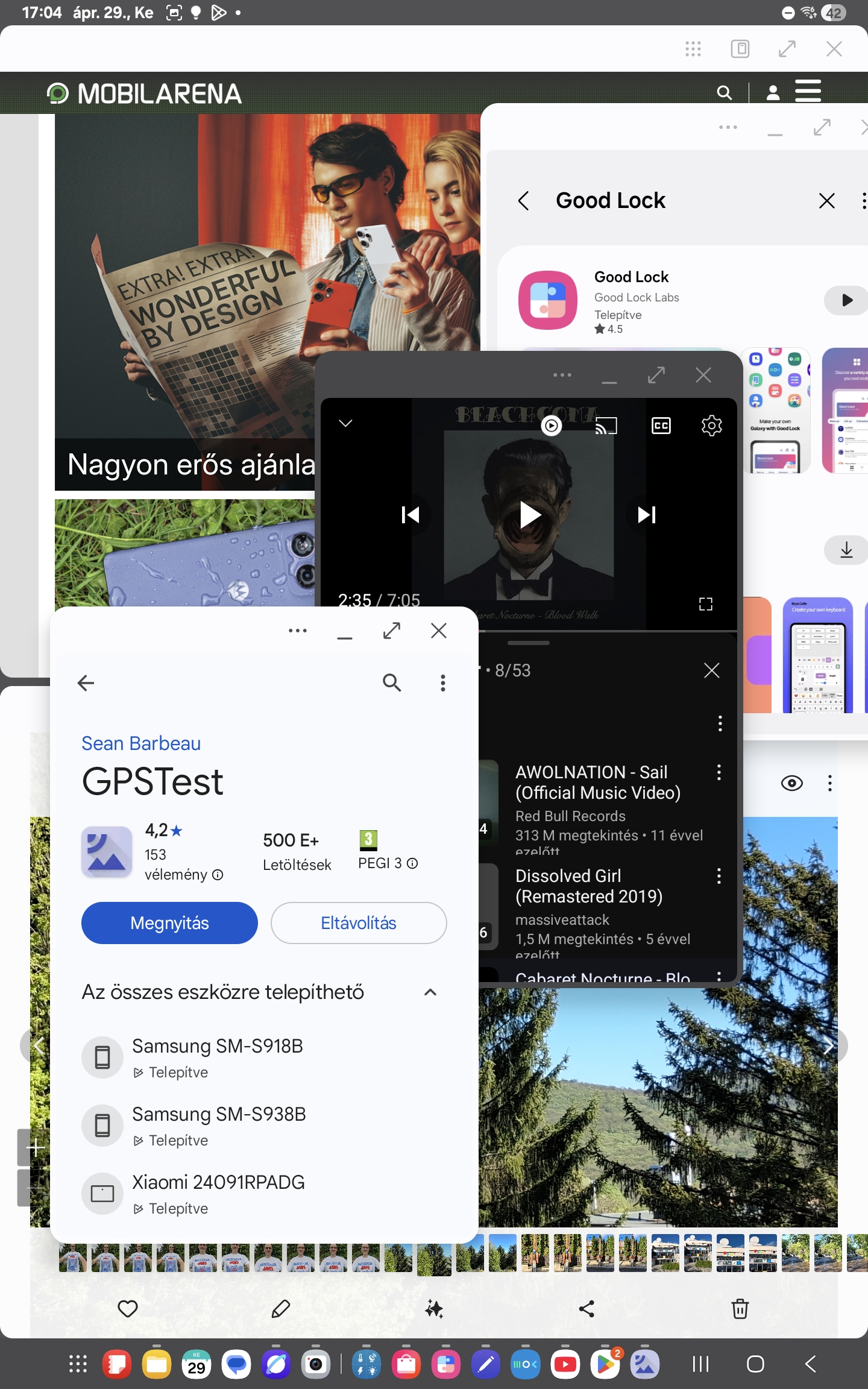
Task: Delete the photo with the trash icon
Action: [x=740, y=1308]
